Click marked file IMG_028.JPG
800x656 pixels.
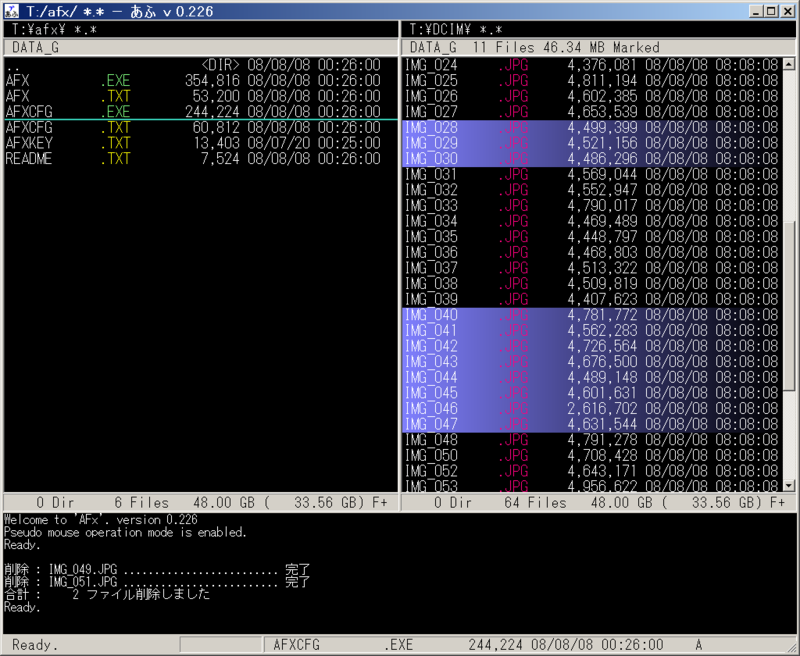(x=592, y=128)
